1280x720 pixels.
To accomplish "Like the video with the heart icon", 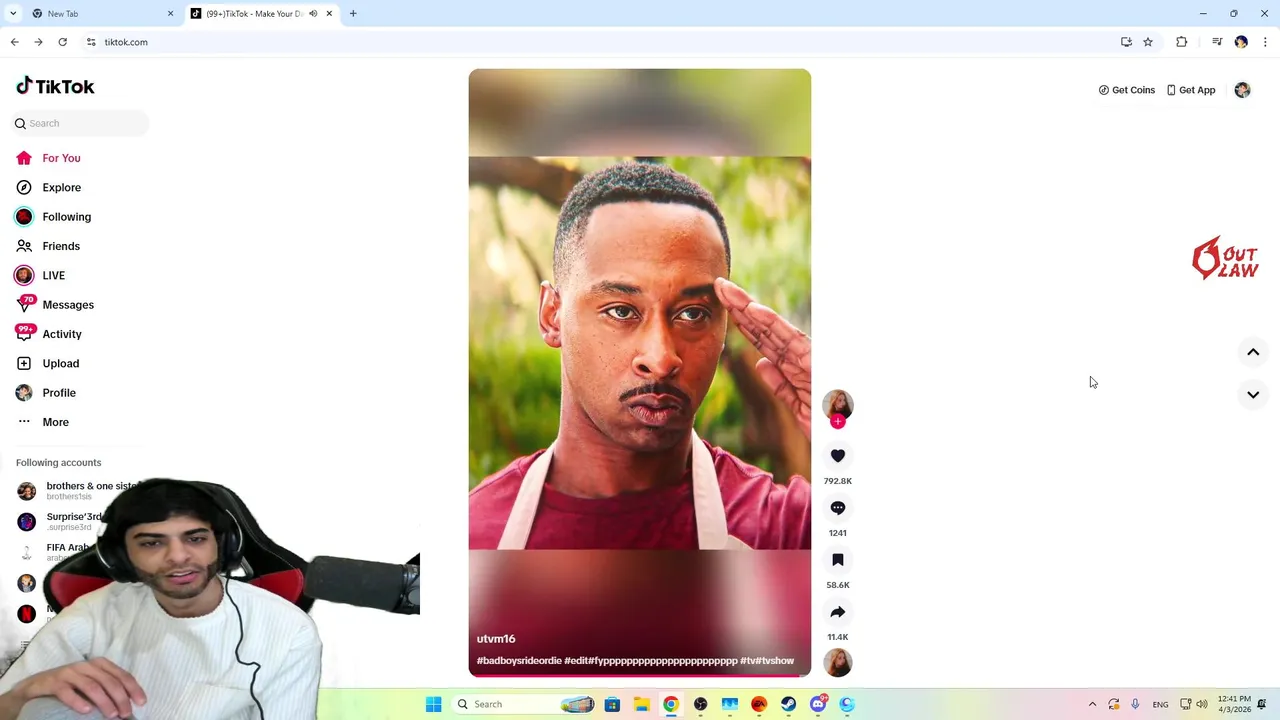I will tap(838, 456).
